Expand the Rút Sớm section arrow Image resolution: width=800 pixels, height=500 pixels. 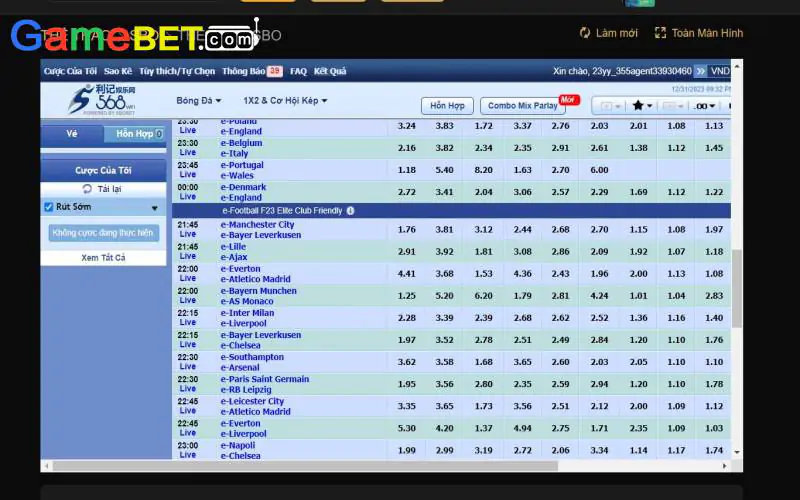click(154, 208)
